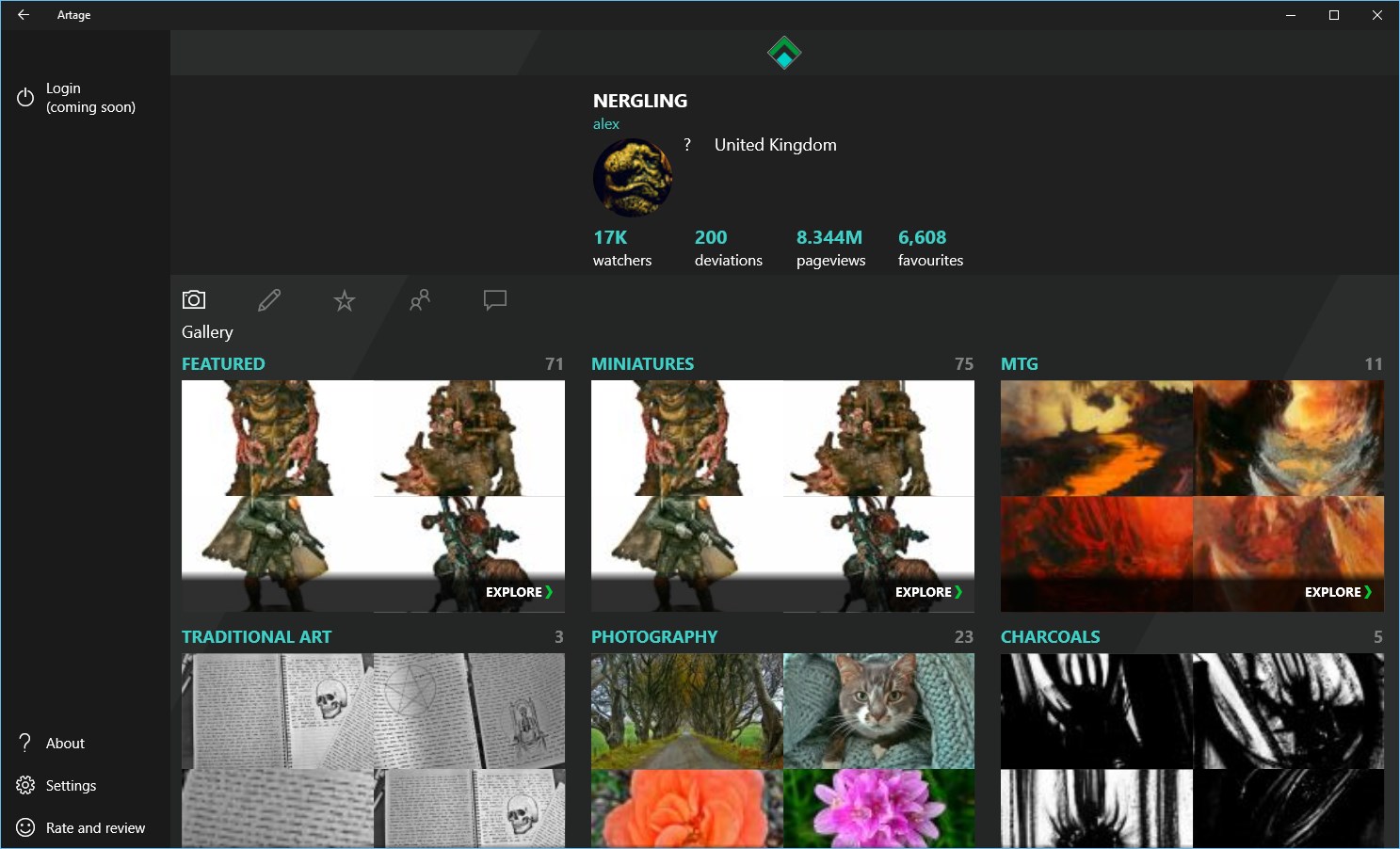Open the Settings gear in sidebar

[x=24, y=785]
